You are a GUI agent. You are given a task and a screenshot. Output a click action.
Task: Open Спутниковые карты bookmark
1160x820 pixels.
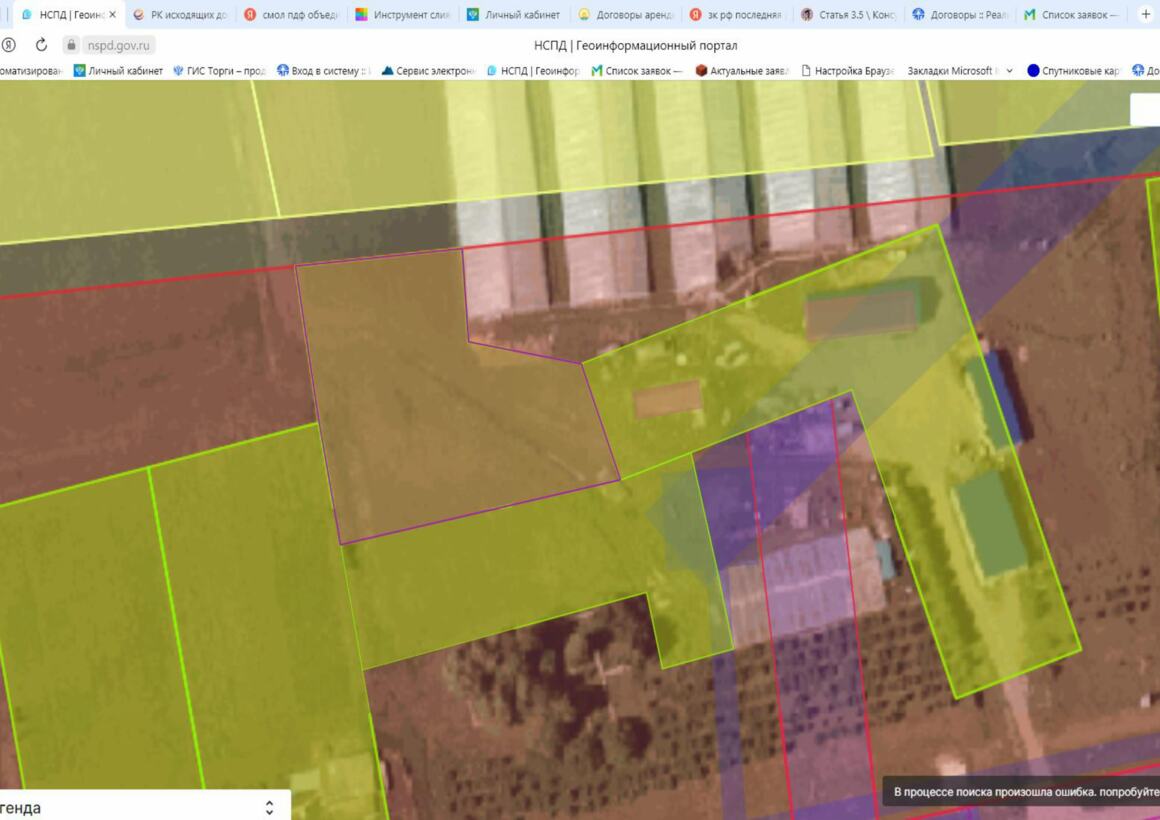[1074, 71]
